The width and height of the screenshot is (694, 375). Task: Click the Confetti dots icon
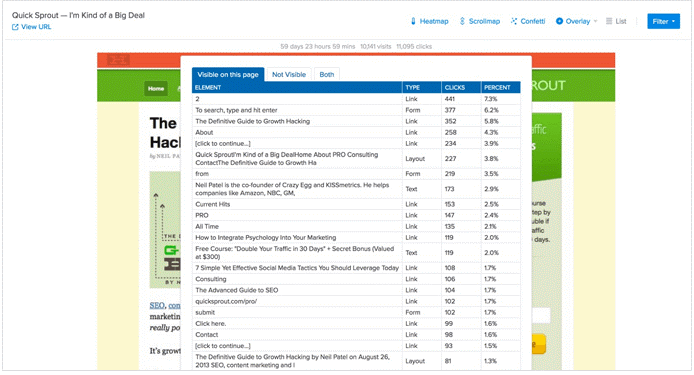pyautogui.click(x=514, y=21)
